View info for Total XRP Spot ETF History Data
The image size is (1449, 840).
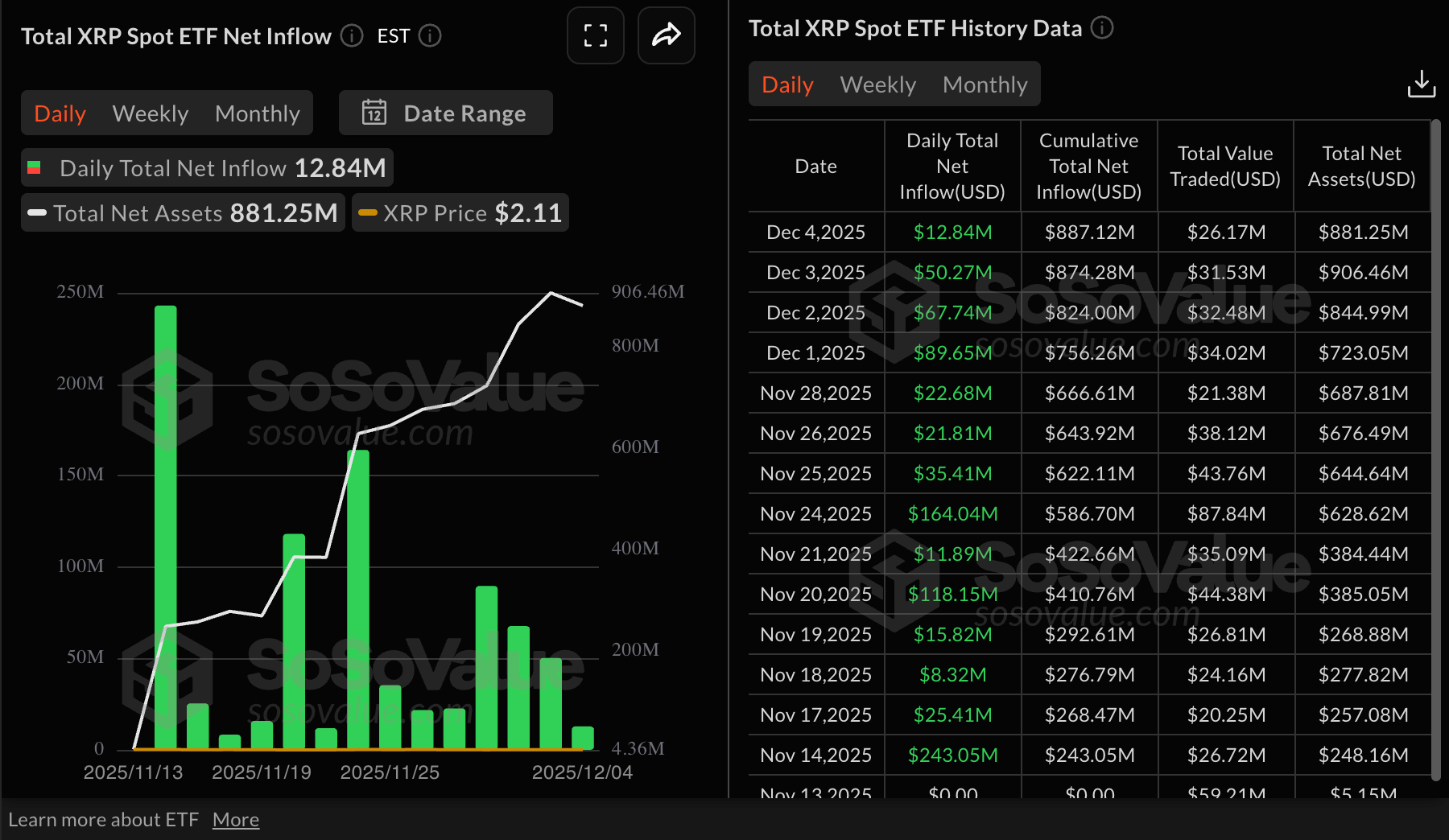[1103, 27]
